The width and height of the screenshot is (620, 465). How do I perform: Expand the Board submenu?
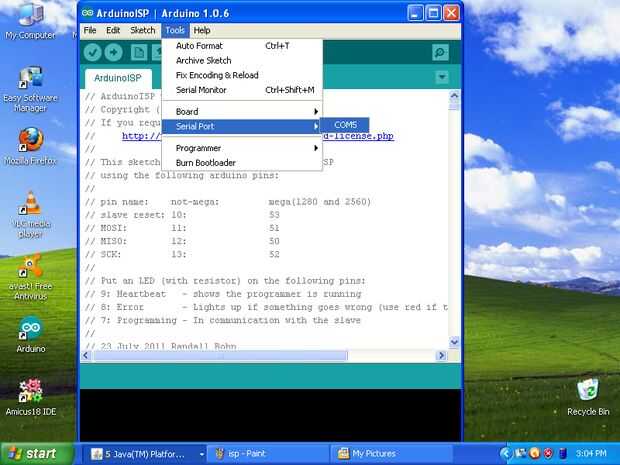(x=242, y=112)
